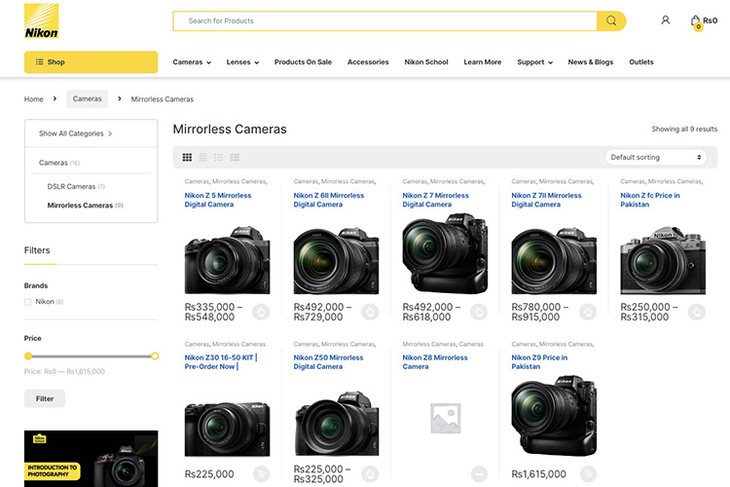Click the Rs225,000 price of Nikon Z30
The width and height of the screenshot is (730, 487).
click(x=209, y=474)
